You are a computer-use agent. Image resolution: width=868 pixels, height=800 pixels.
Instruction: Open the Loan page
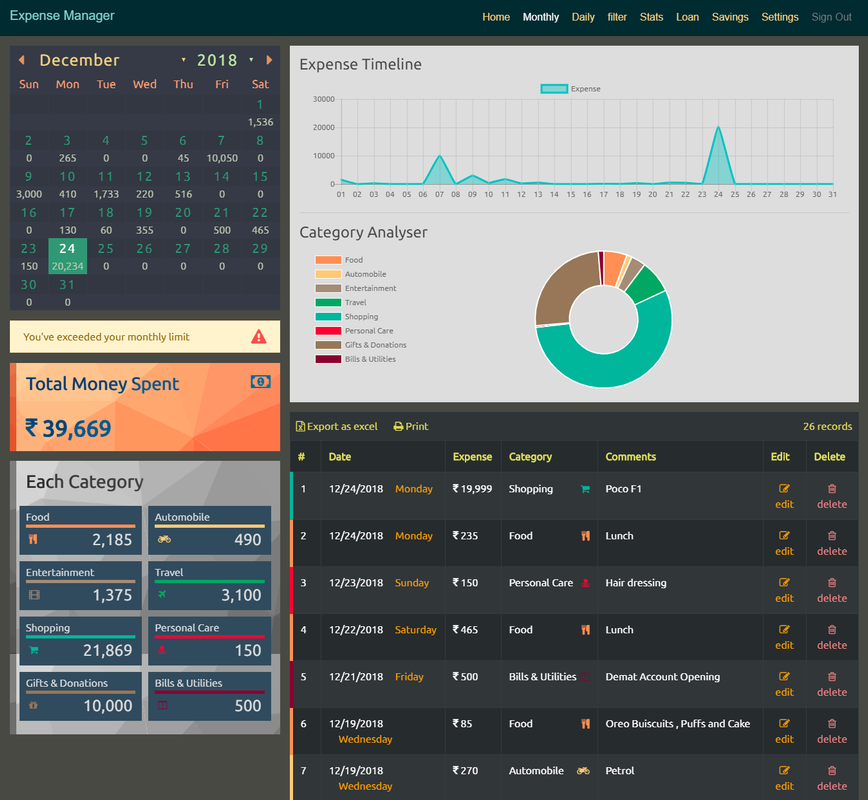coord(687,17)
